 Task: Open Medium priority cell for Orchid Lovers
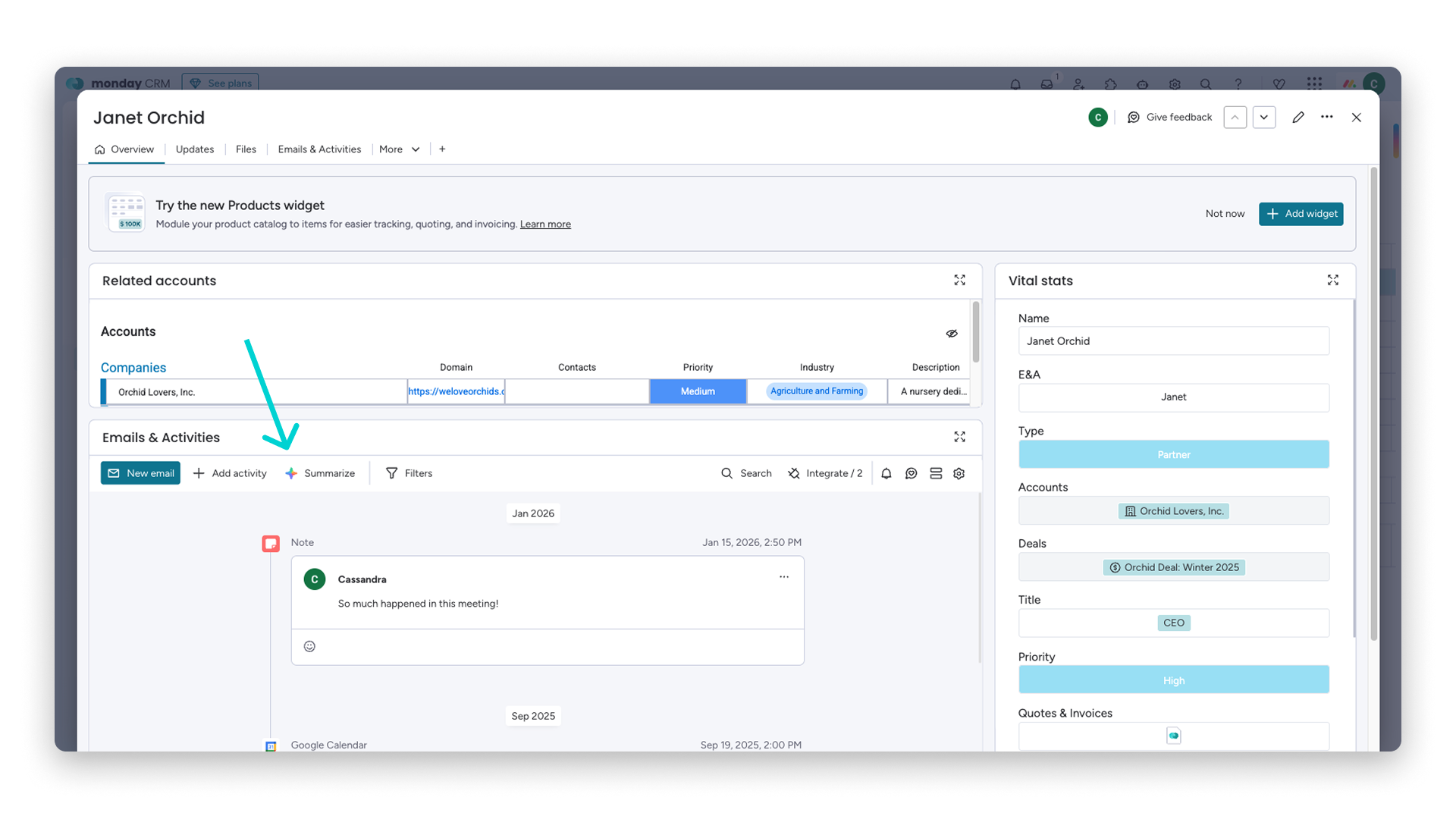pos(698,391)
